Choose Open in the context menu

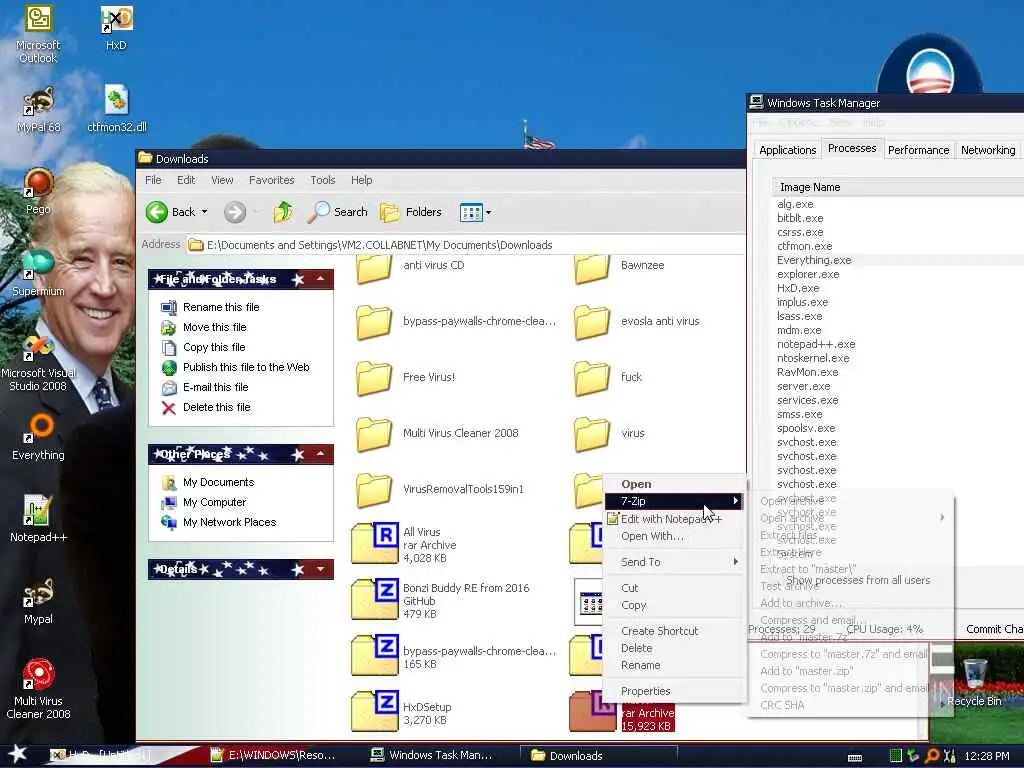click(675, 484)
